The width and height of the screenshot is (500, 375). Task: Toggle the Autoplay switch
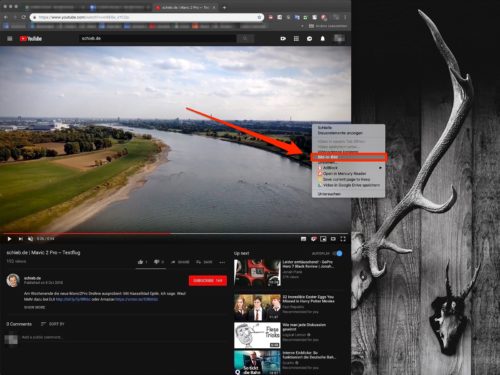click(x=337, y=253)
